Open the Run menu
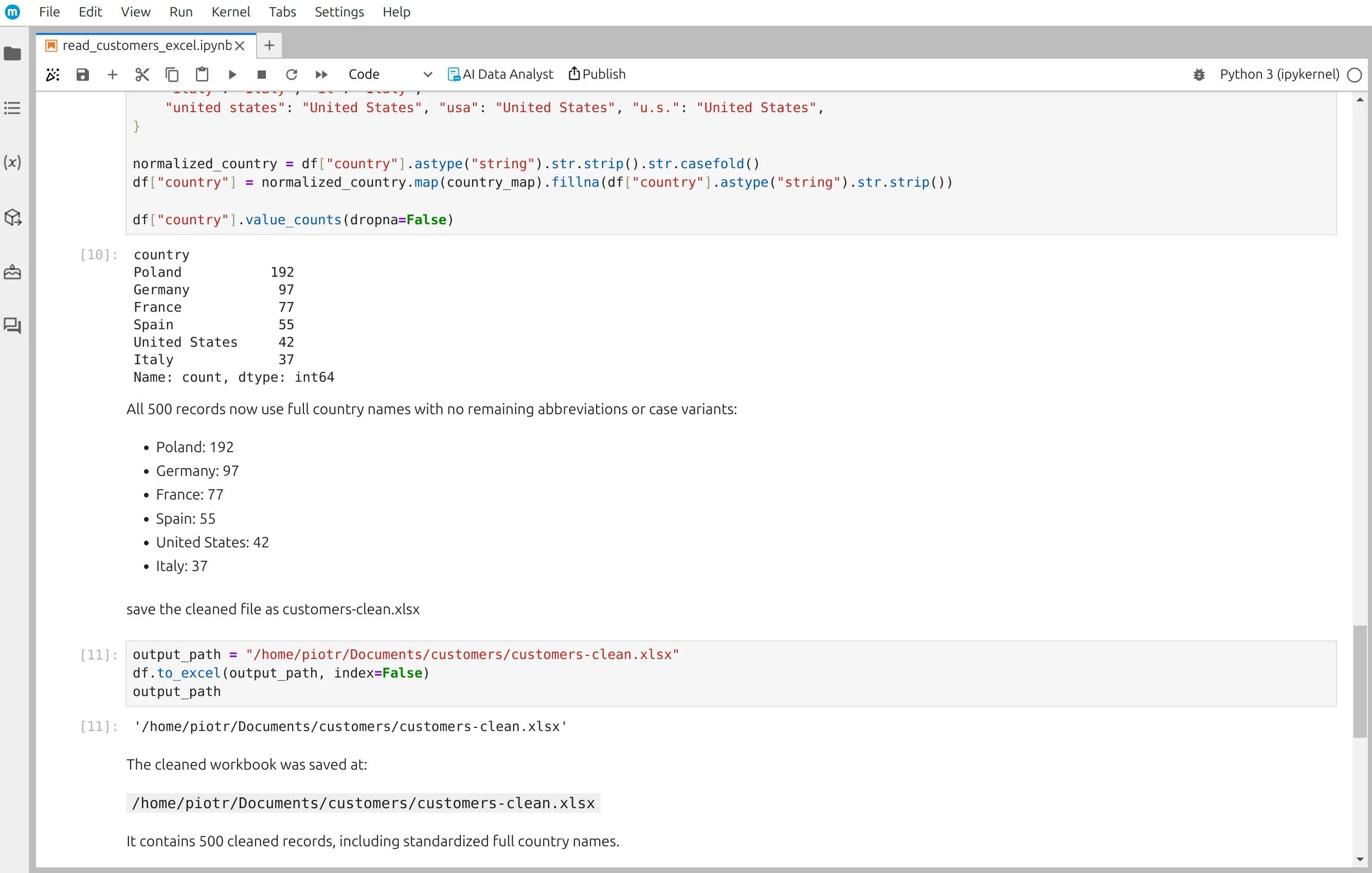The height and width of the screenshot is (873, 1372). 180,11
